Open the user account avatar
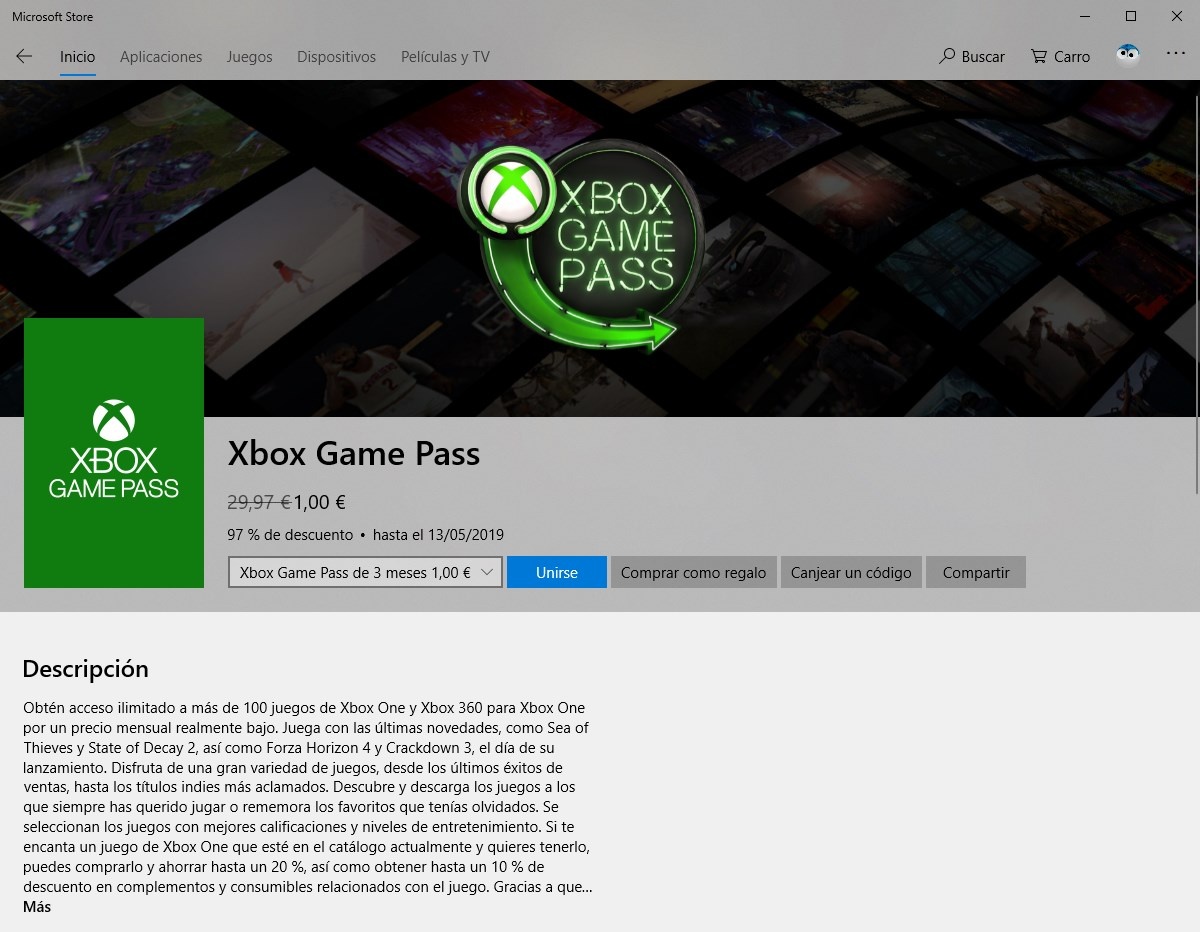This screenshot has width=1200, height=932. point(1128,55)
